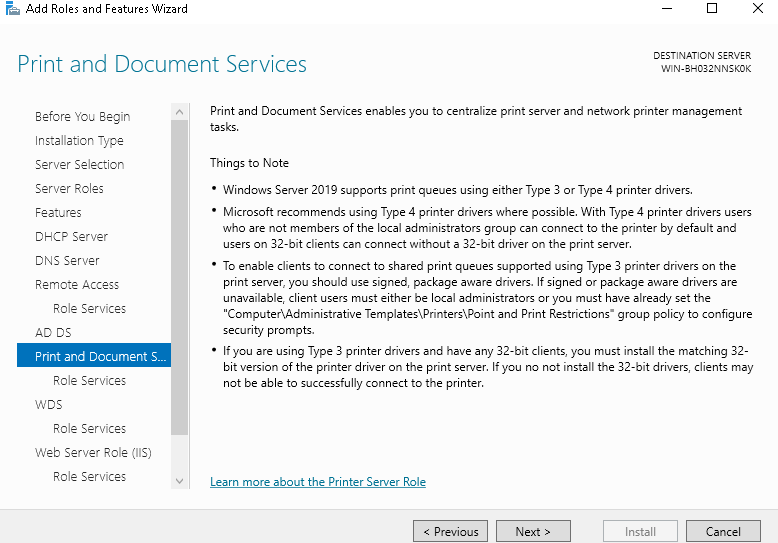Proceed with the Next button

click(534, 532)
